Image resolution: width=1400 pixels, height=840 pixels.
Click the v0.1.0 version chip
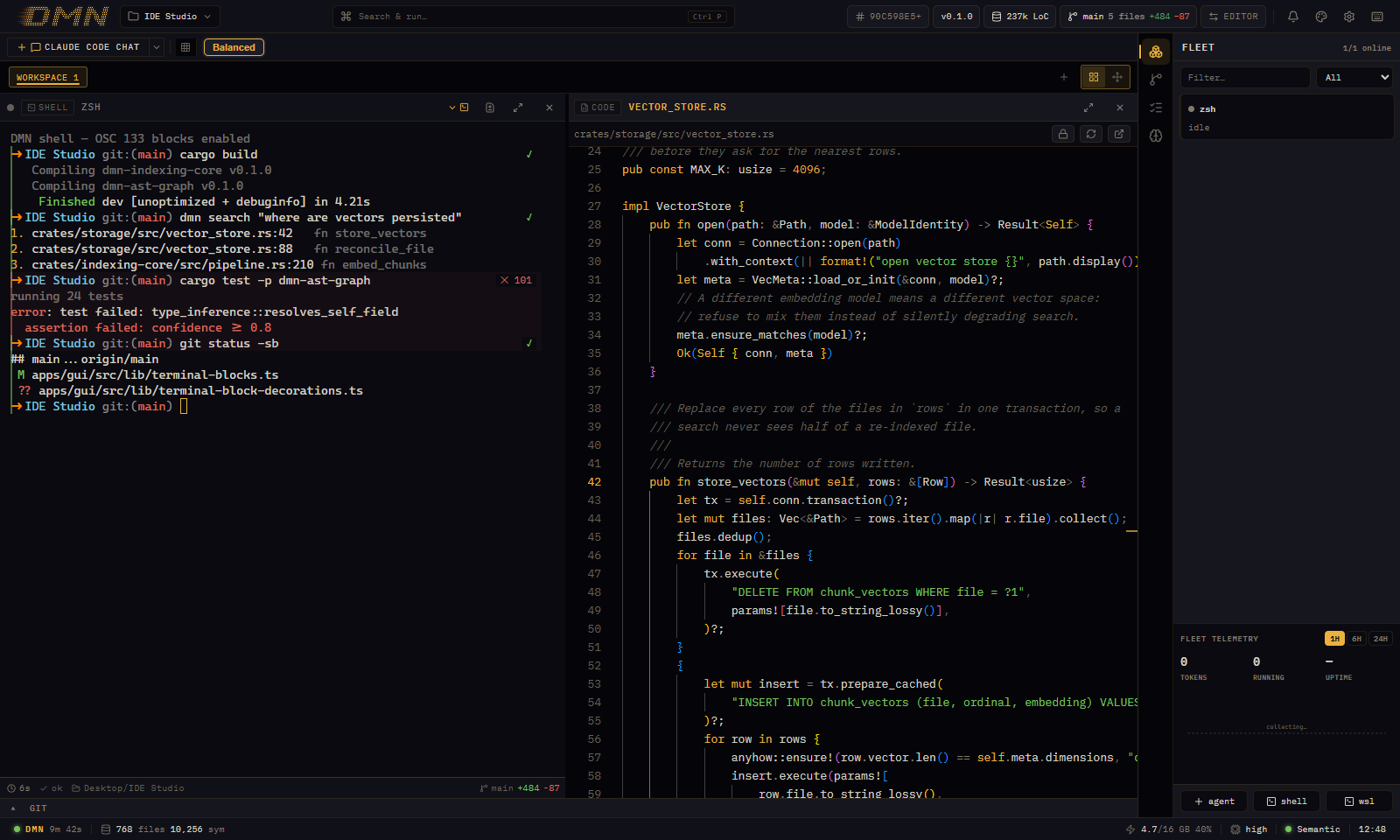point(956,17)
